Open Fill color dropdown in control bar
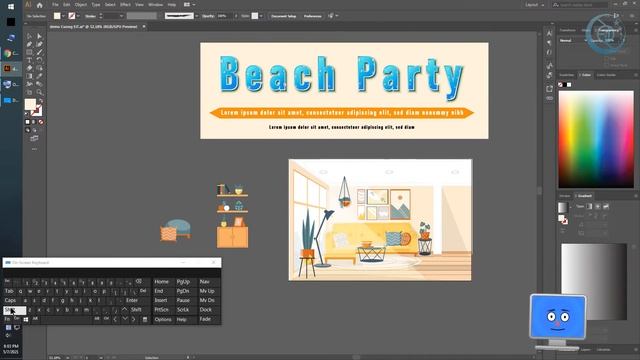 63,16
